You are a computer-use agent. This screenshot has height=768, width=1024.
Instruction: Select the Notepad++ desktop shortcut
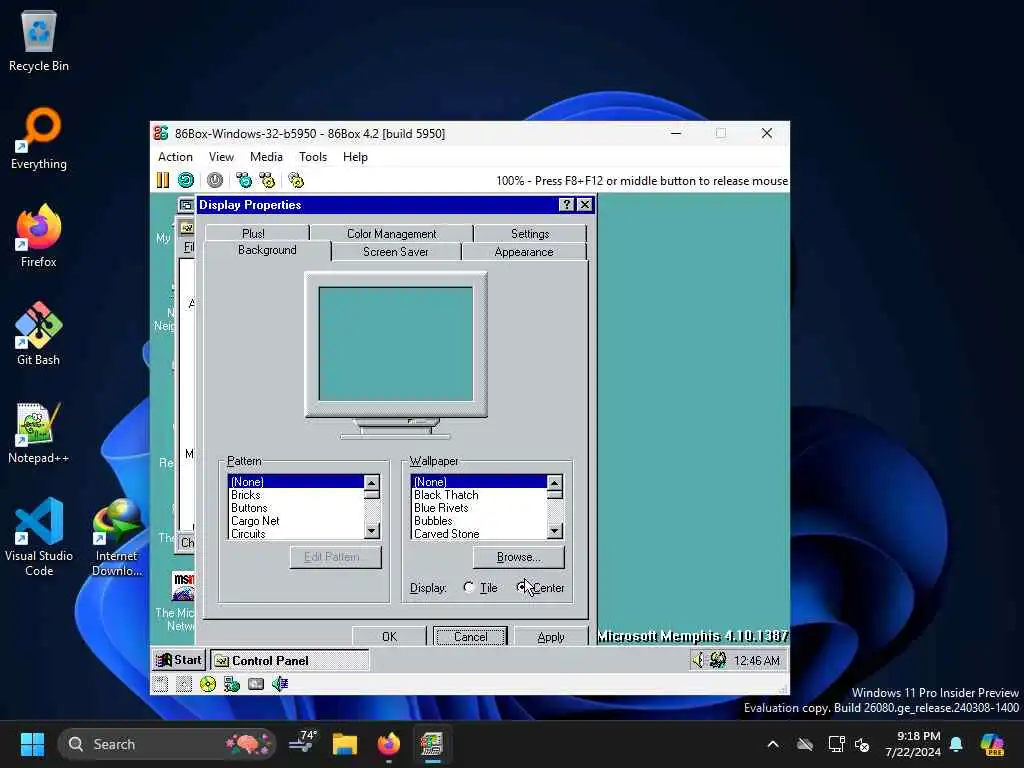click(x=39, y=432)
